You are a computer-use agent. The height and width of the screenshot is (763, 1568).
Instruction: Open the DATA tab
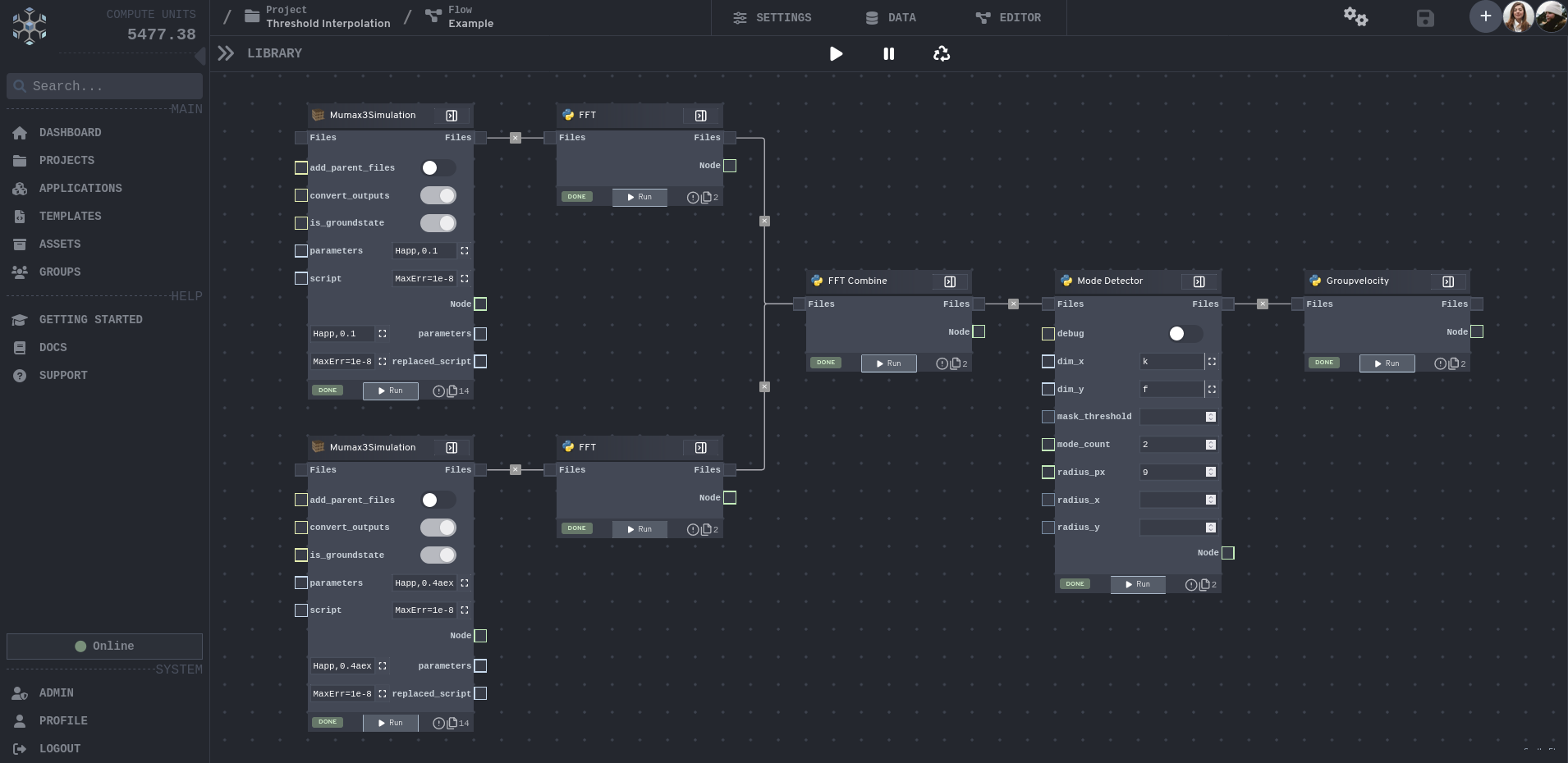pos(891,17)
